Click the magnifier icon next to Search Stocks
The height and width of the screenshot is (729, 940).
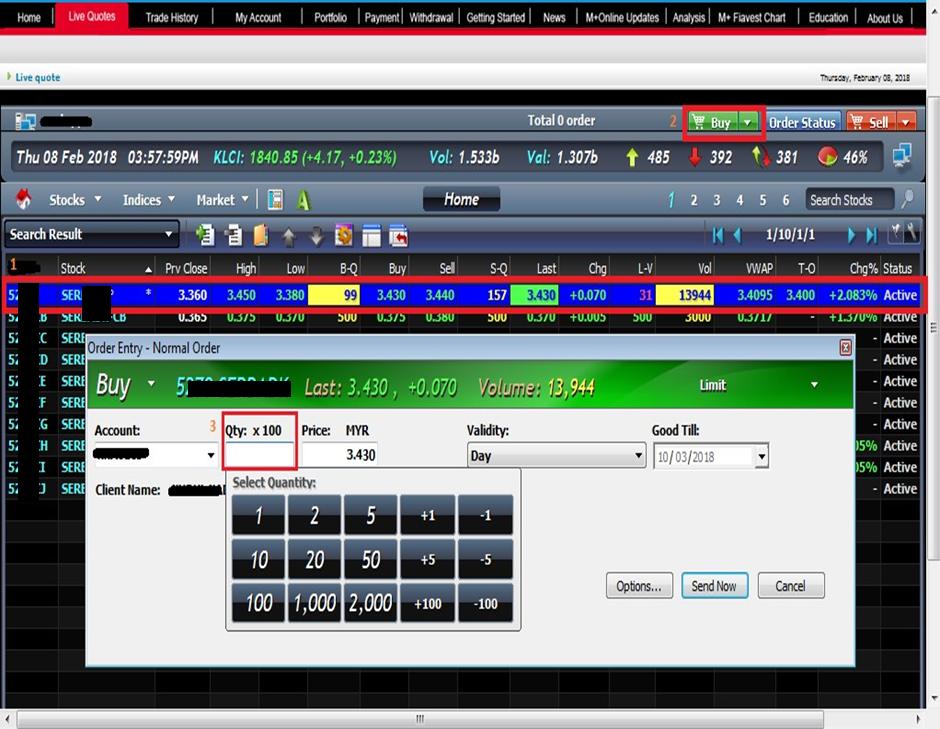(907, 199)
